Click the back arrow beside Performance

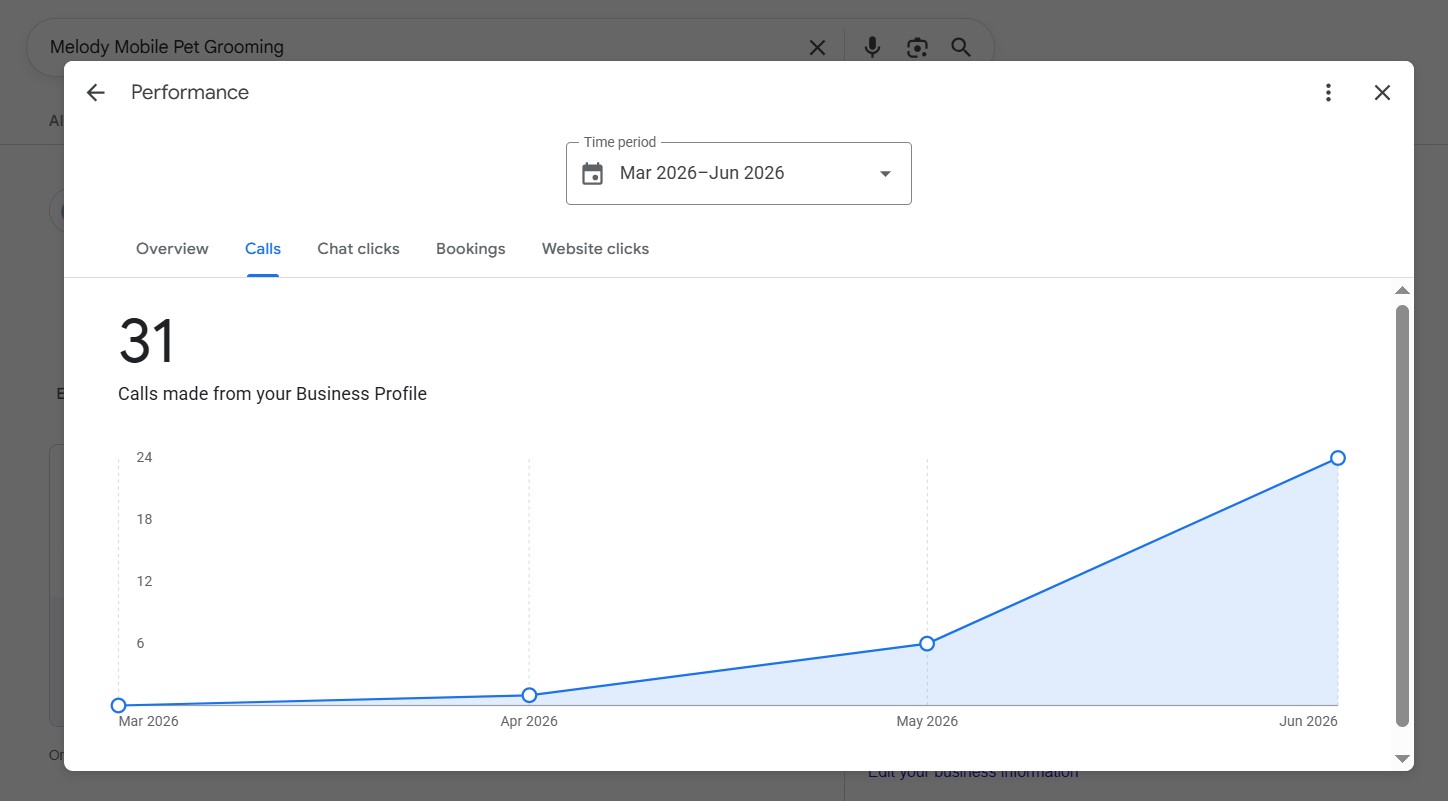pyautogui.click(x=95, y=93)
